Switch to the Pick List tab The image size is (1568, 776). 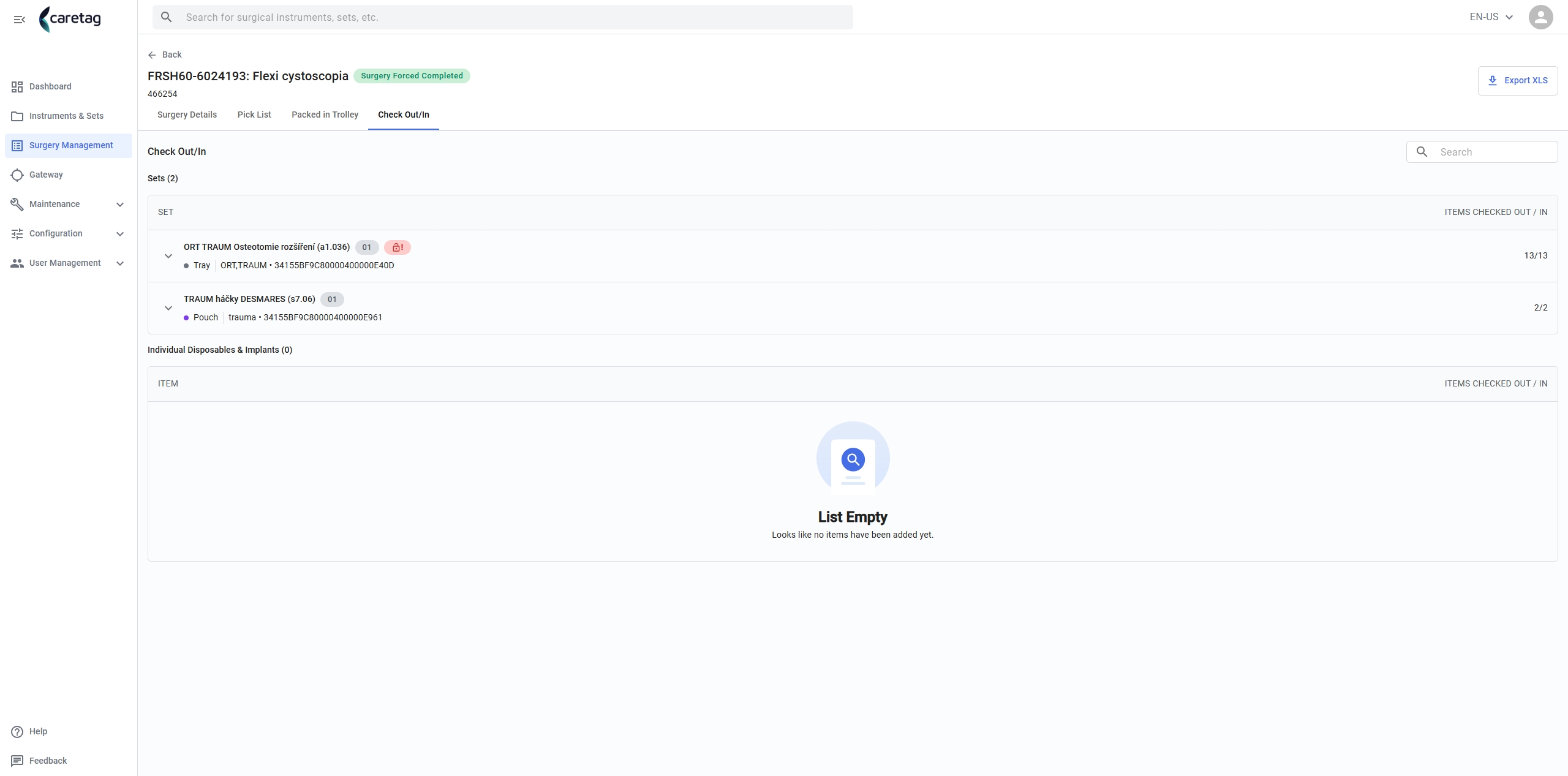click(254, 115)
